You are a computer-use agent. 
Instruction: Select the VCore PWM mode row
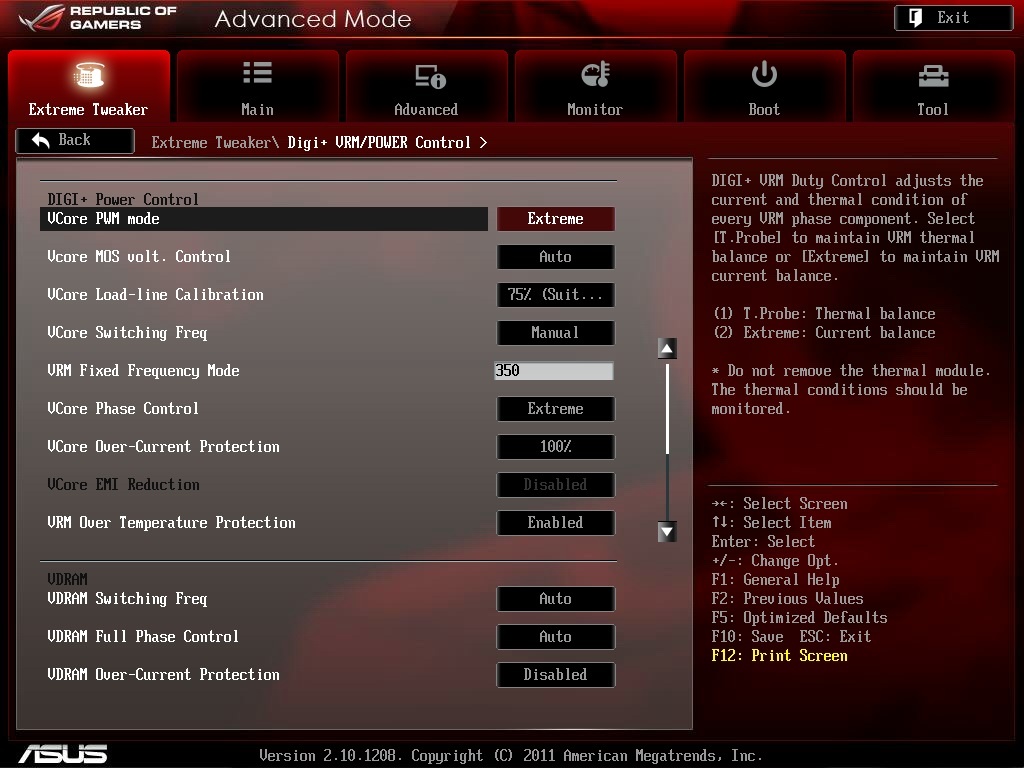coord(264,219)
